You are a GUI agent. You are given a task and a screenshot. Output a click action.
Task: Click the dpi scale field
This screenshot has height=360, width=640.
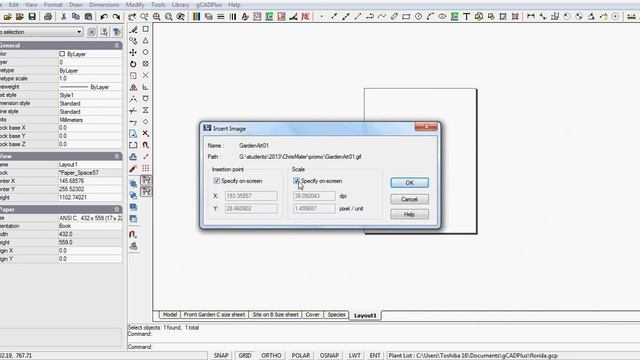tap(314, 196)
